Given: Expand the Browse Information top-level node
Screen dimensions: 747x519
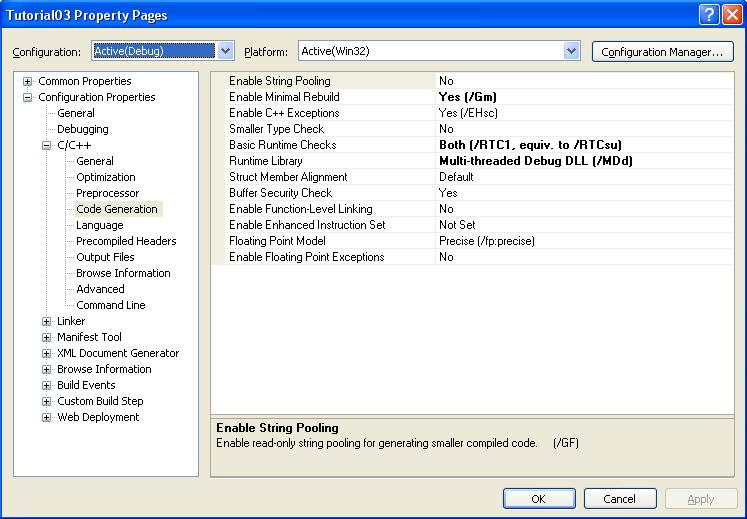Looking at the screenshot, I should click(46, 370).
